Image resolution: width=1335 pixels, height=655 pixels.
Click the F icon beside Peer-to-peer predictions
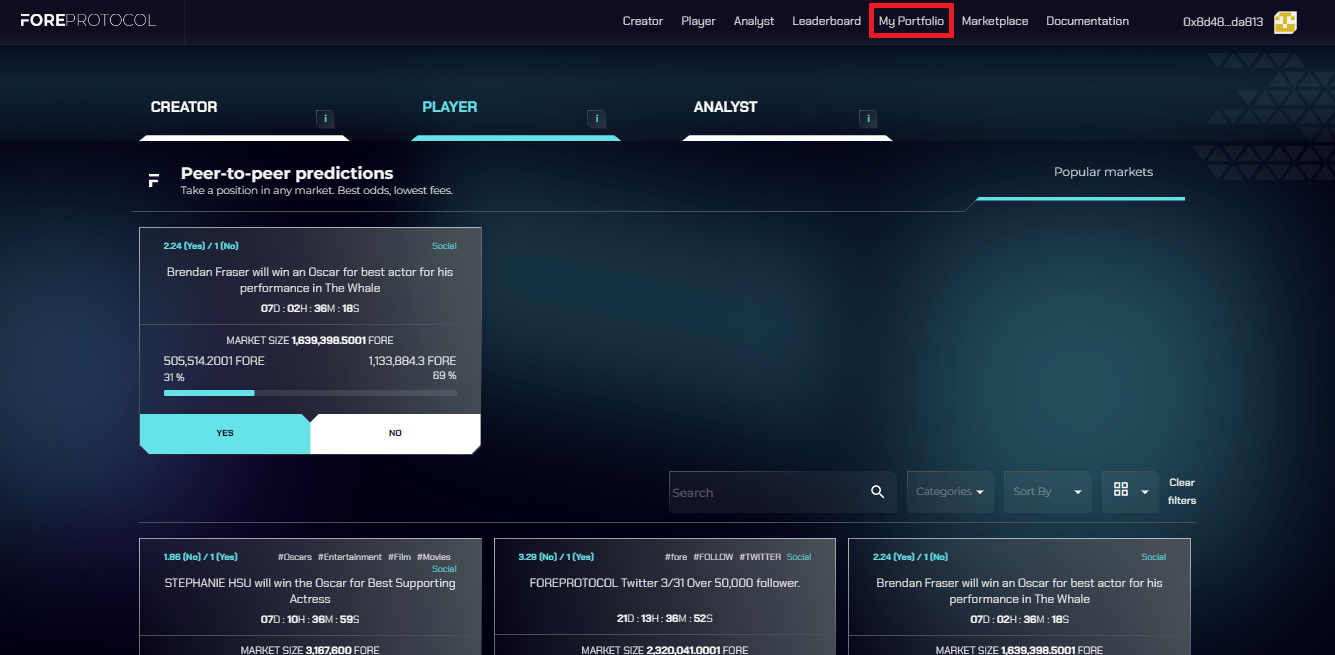click(x=153, y=180)
